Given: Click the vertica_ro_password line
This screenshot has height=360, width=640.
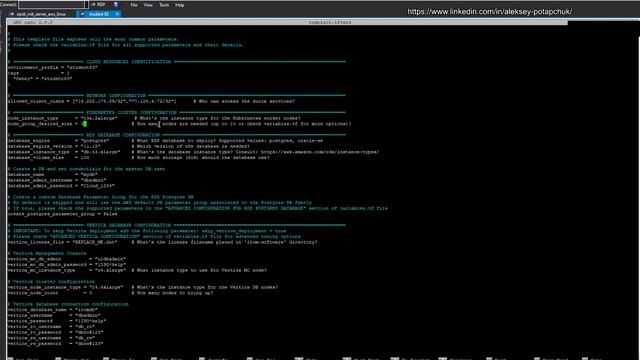Looking at the screenshot, I should tap(56, 332).
